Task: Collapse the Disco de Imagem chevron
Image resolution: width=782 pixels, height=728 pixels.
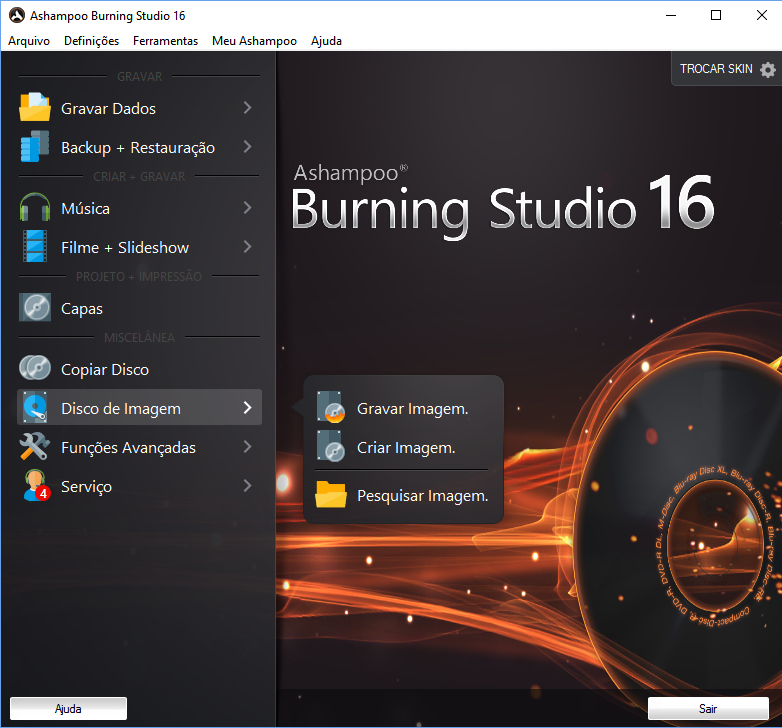Action: tap(247, 407)
